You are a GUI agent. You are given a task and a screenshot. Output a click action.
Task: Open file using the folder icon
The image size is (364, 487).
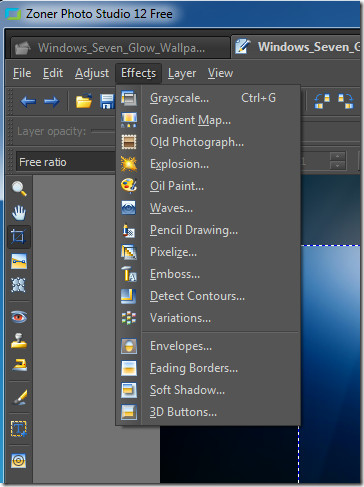pyautogui.click(x=84, y=101)
